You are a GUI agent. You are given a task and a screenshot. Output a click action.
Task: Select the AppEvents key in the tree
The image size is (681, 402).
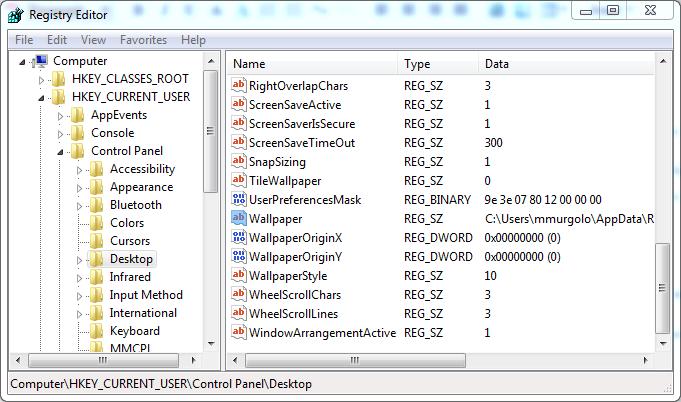119,115
